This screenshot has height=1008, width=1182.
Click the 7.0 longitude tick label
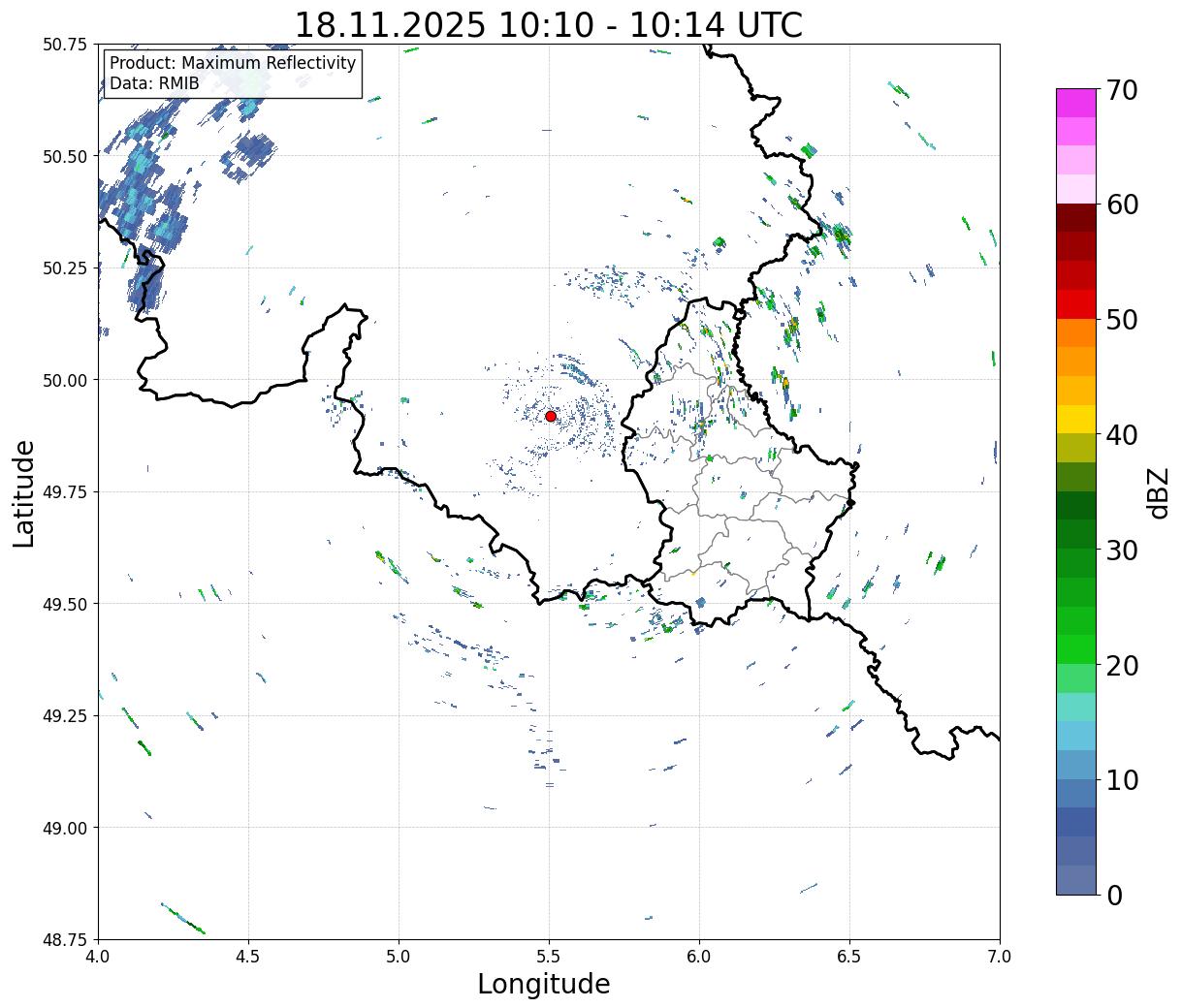tap(999, 957)
